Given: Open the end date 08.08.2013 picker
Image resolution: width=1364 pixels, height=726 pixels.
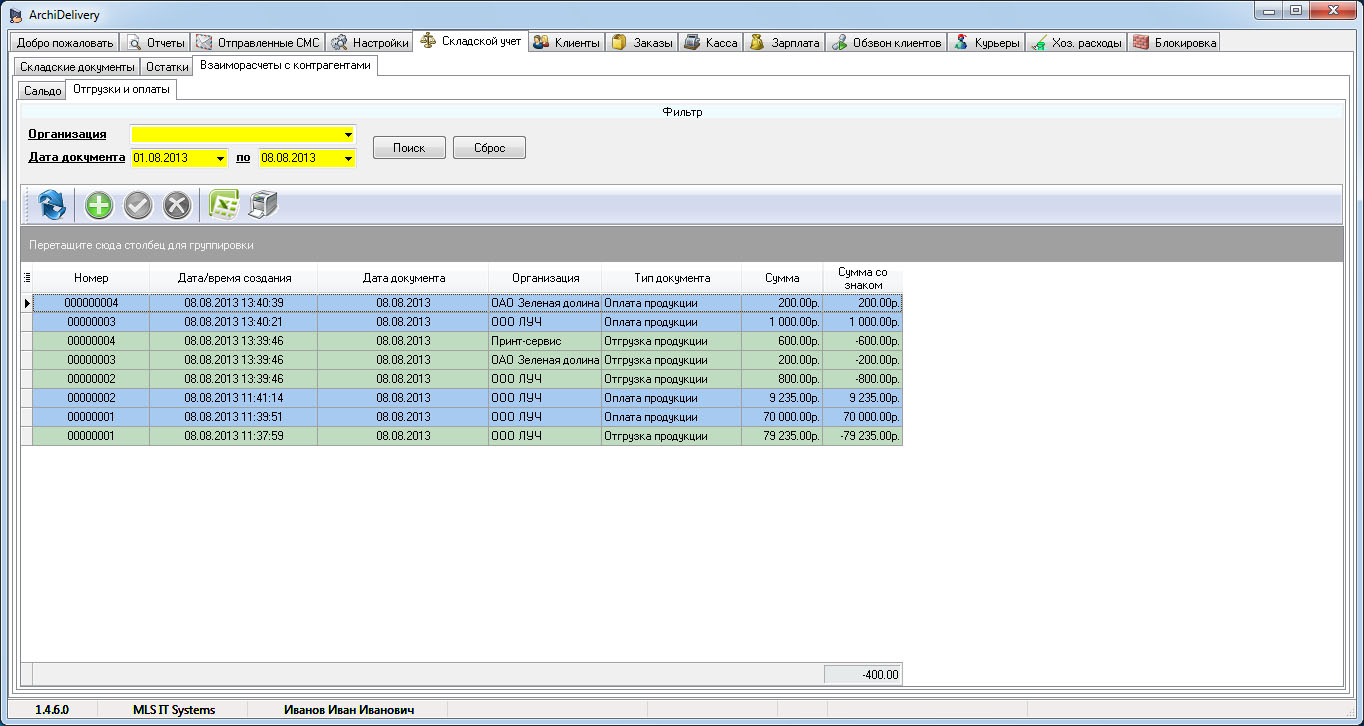Looking at the screenshot, I should [348, 158].
